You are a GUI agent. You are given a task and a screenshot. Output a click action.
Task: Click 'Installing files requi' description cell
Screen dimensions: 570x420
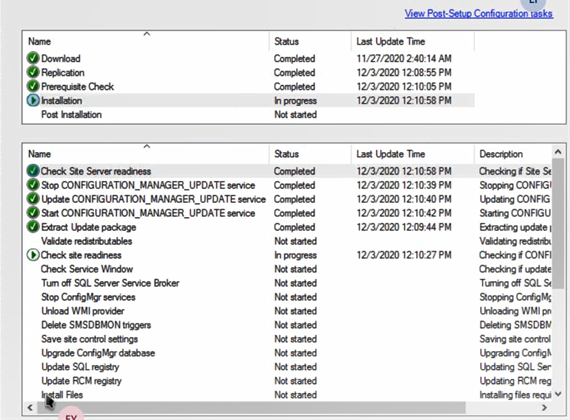(515, 395)
